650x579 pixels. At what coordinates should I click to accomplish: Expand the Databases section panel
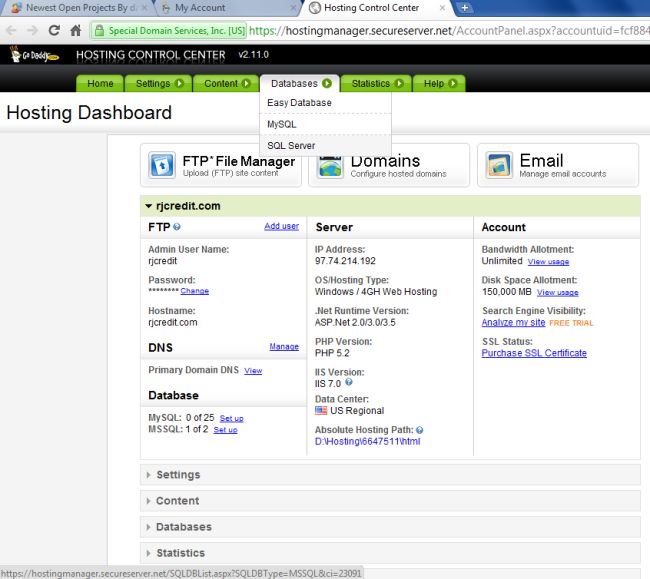[x=390, y=527]
